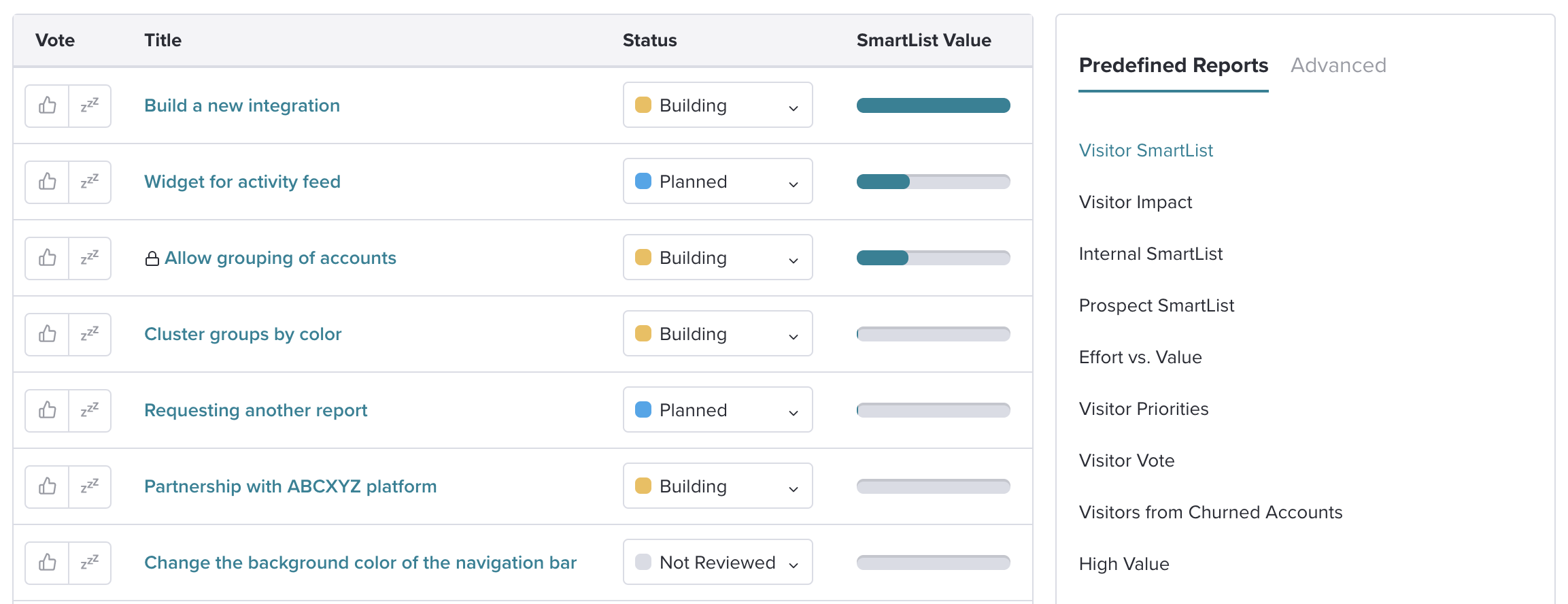Image resolution: width=1568 pixels, height=604 pixels.
Task: Upvote the Build a new integration request
Action: point(47,105)
